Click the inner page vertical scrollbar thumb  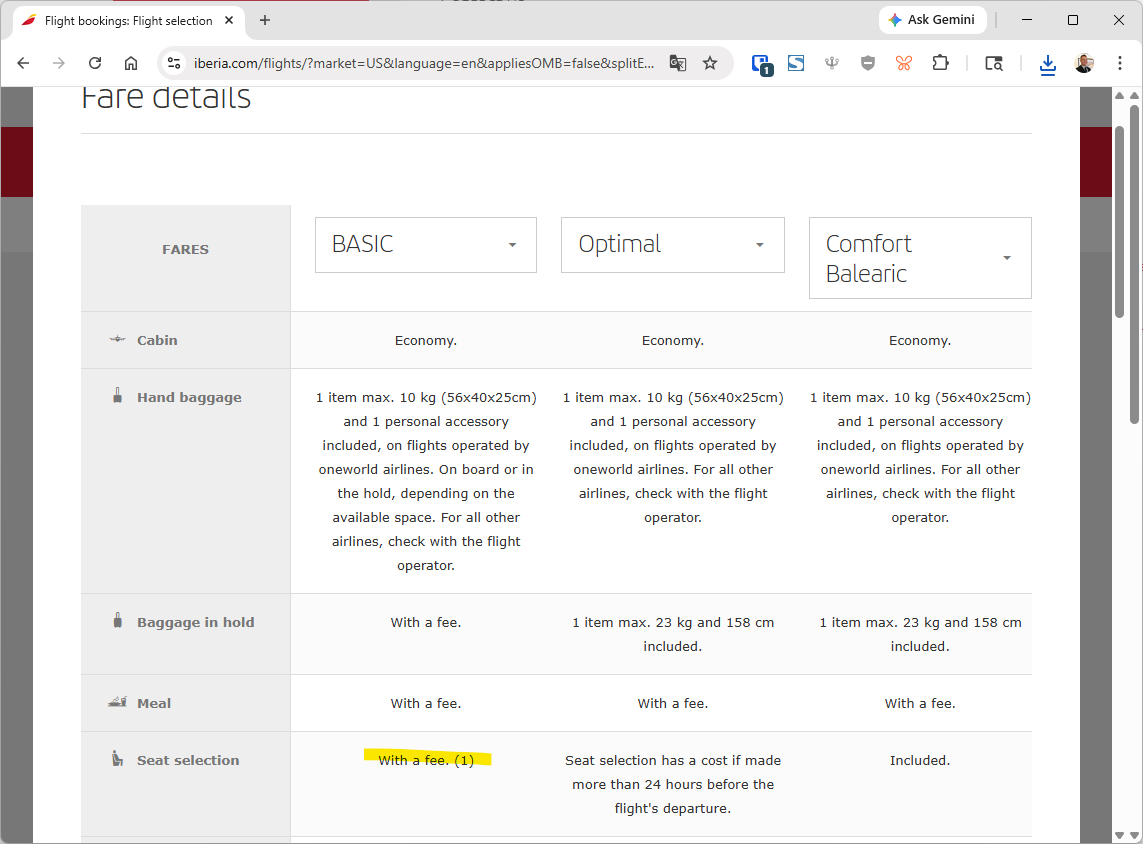pyautogui.click(x=1119, y=222)
